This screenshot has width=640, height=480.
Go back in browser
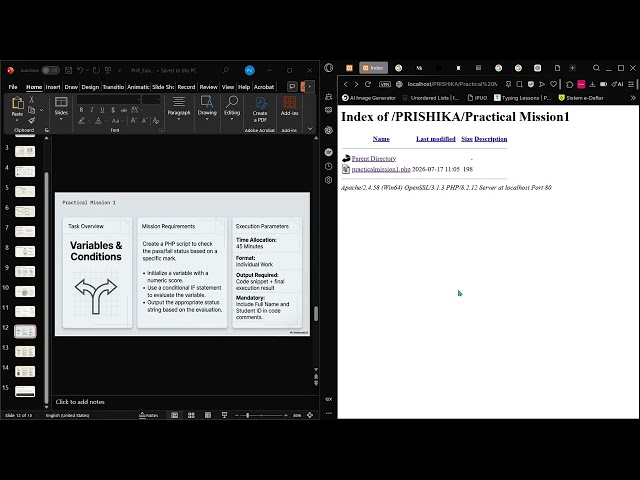346,84
